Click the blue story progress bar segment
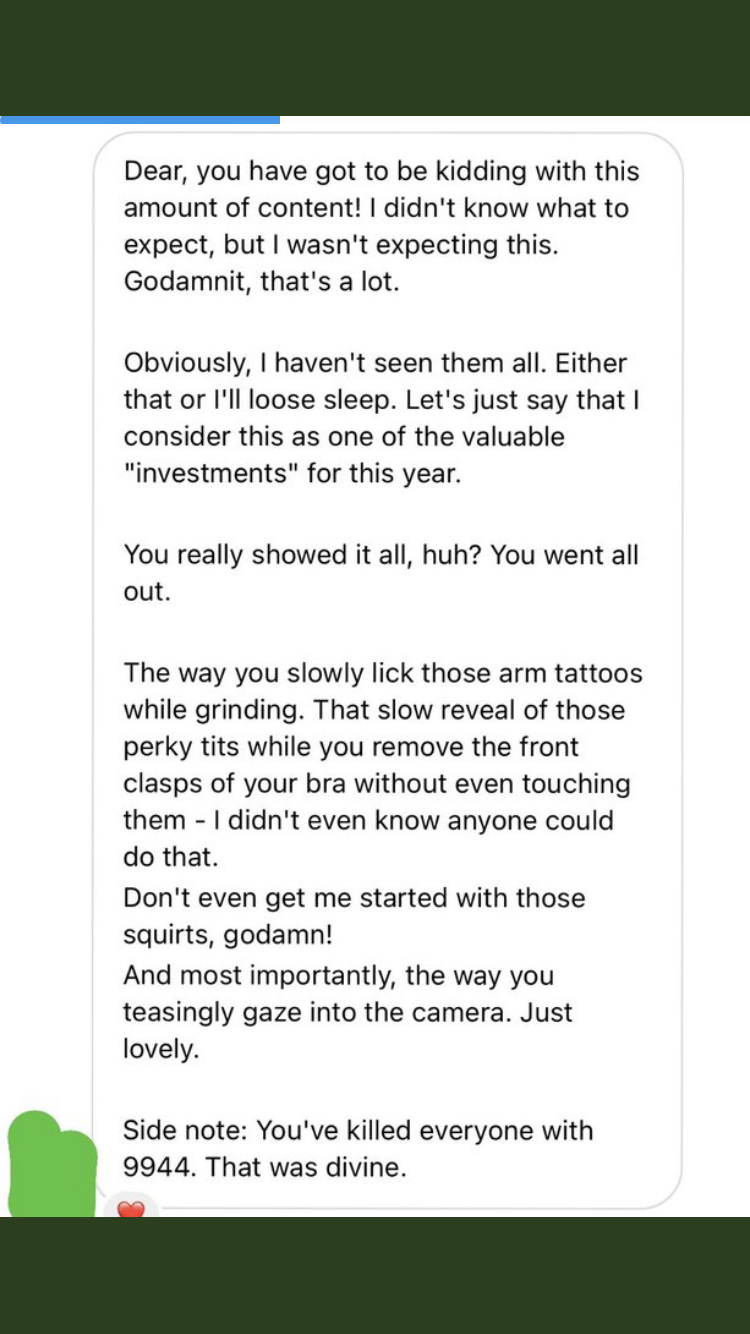Image resolution: width=750 pixels, height=1334 pixels. coord(140,120)
